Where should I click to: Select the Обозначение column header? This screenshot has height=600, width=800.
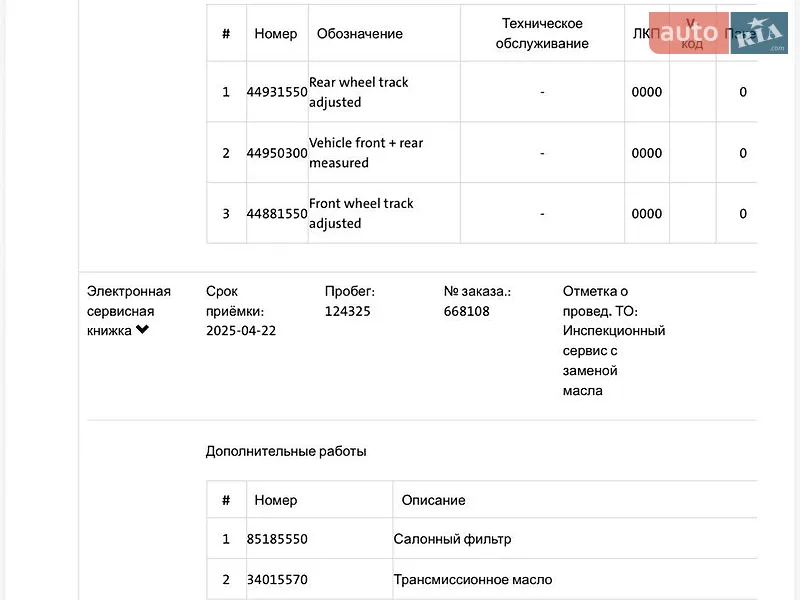pyautogui.click(x=360, y=34)
